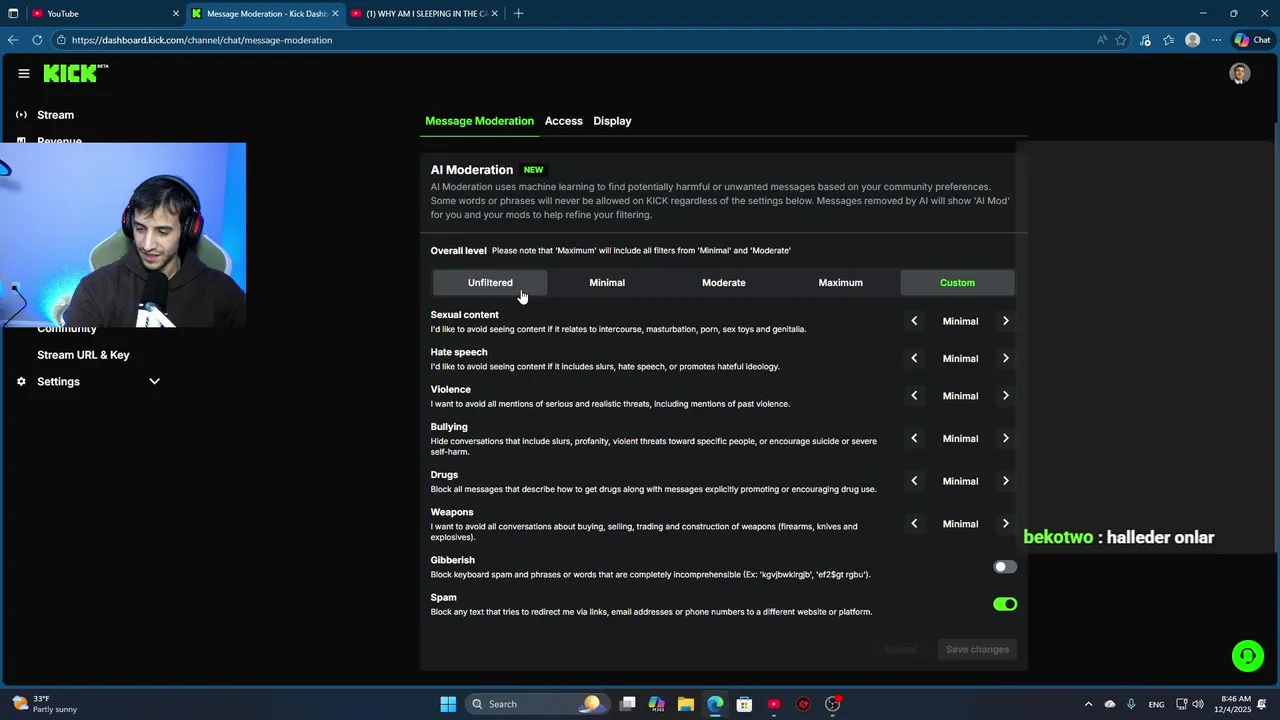Open the Favorites list icon in the Edge toolbar

(1168, 40)
